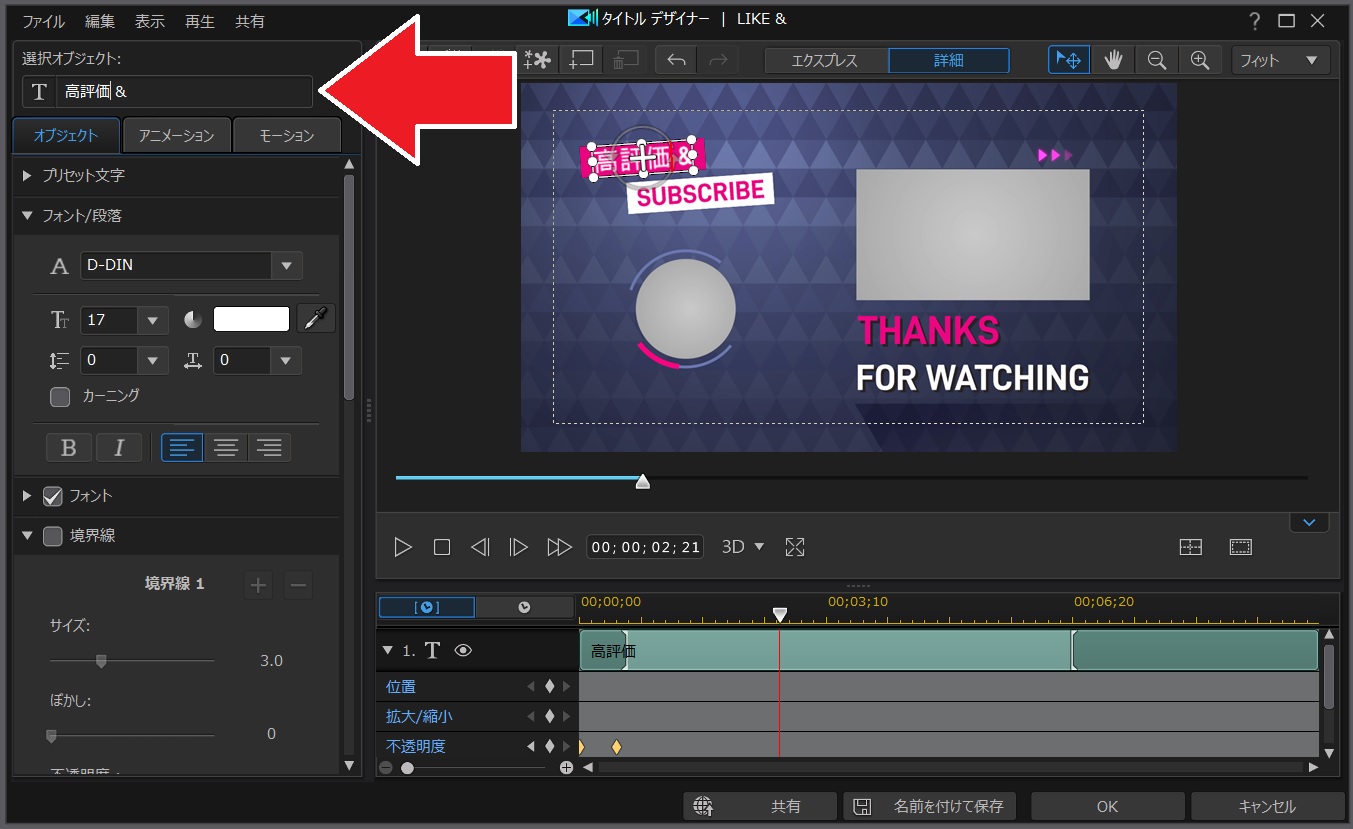
Task: Align title text to the right
Action: [x=269, y=447]
